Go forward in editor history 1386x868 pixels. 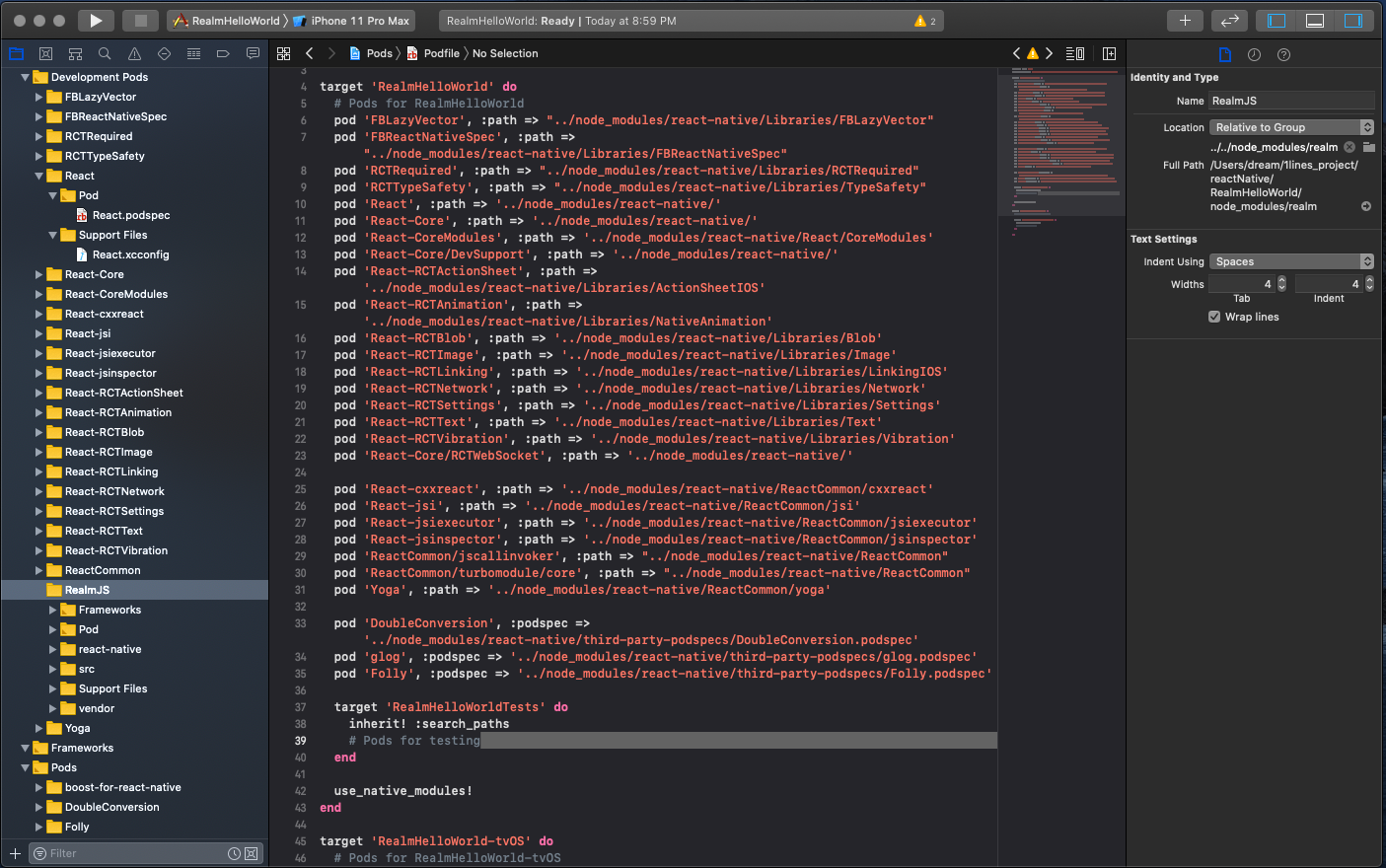coord(331,53)
